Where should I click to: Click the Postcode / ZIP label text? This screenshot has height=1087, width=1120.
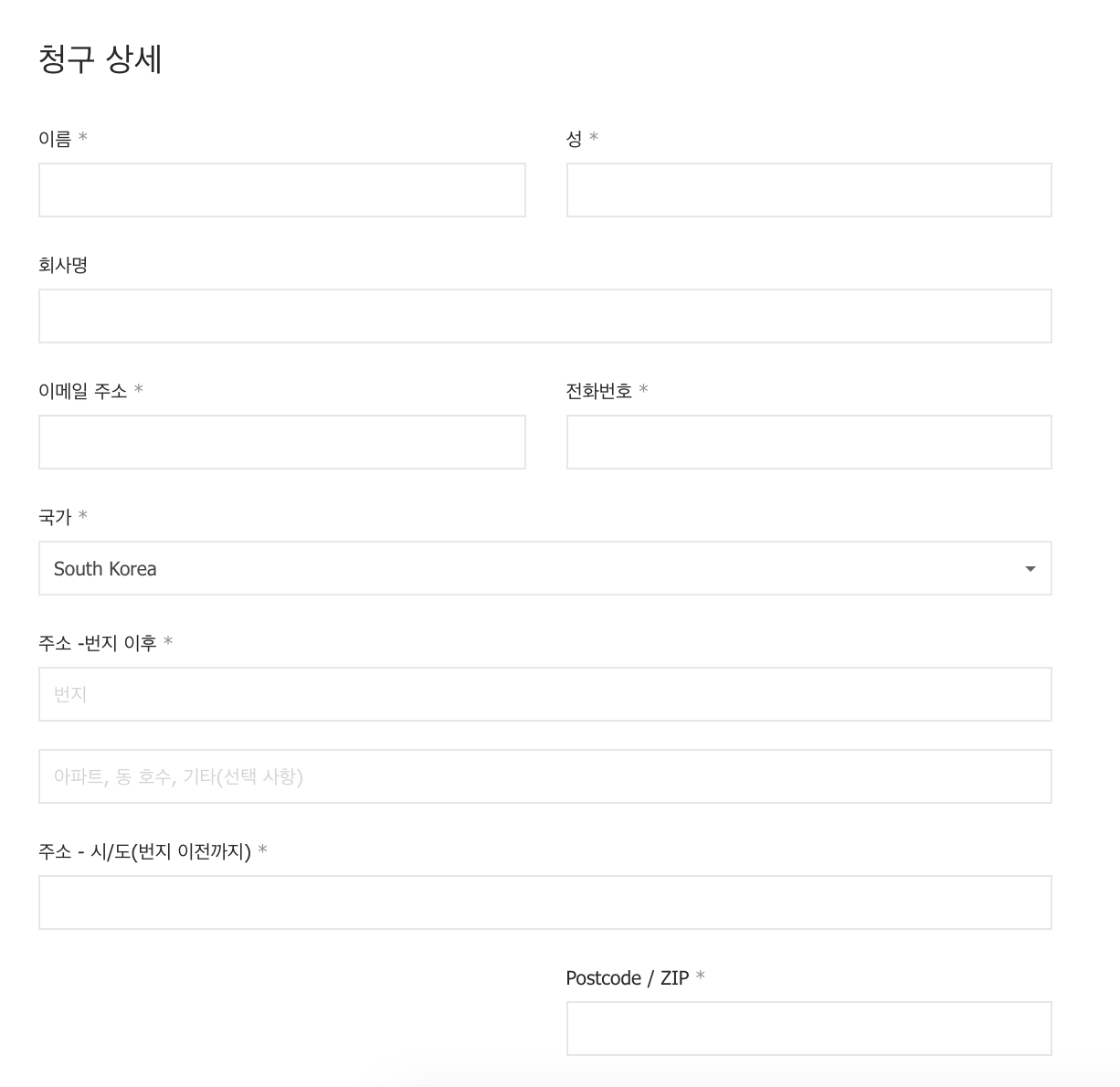point(628,977)
